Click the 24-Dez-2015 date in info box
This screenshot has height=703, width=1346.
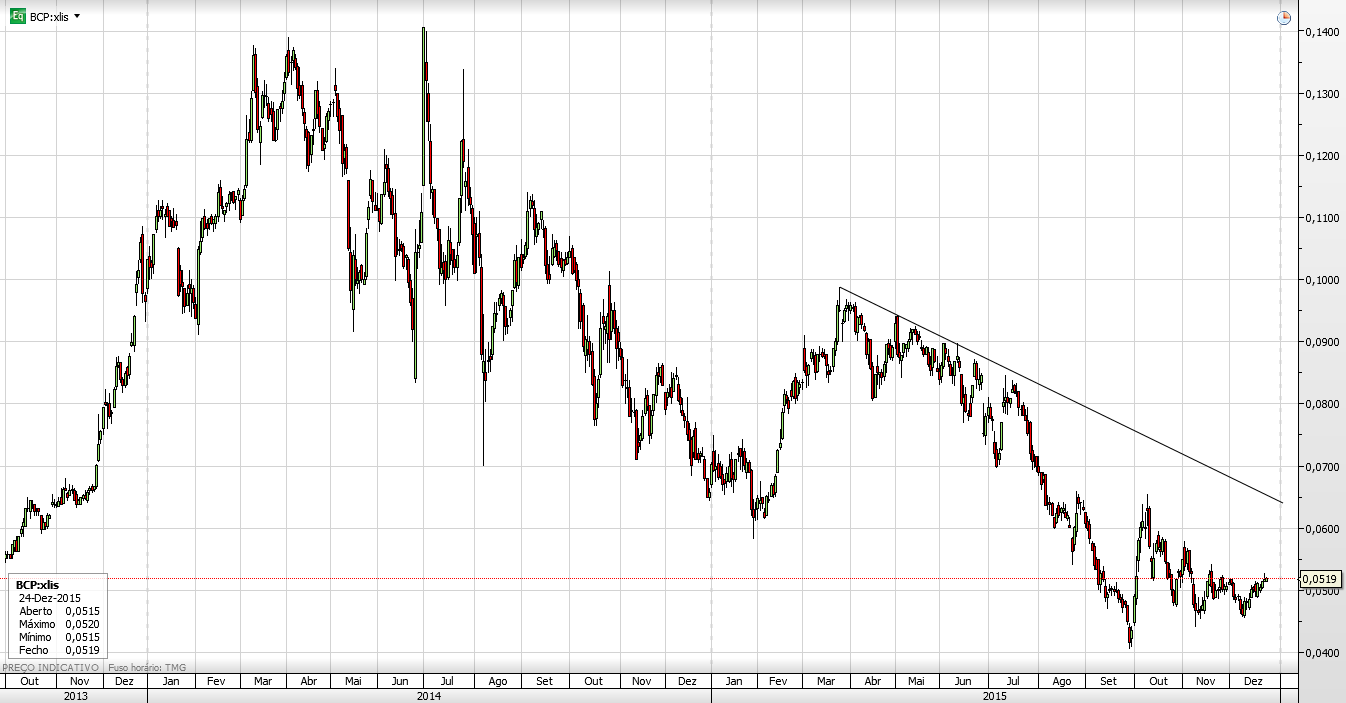[50, 598]
